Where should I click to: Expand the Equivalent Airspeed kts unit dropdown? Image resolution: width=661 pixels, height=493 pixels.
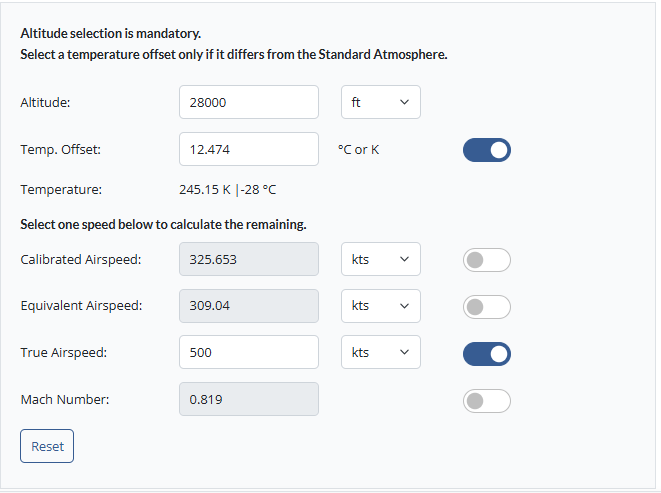point(381,306)
